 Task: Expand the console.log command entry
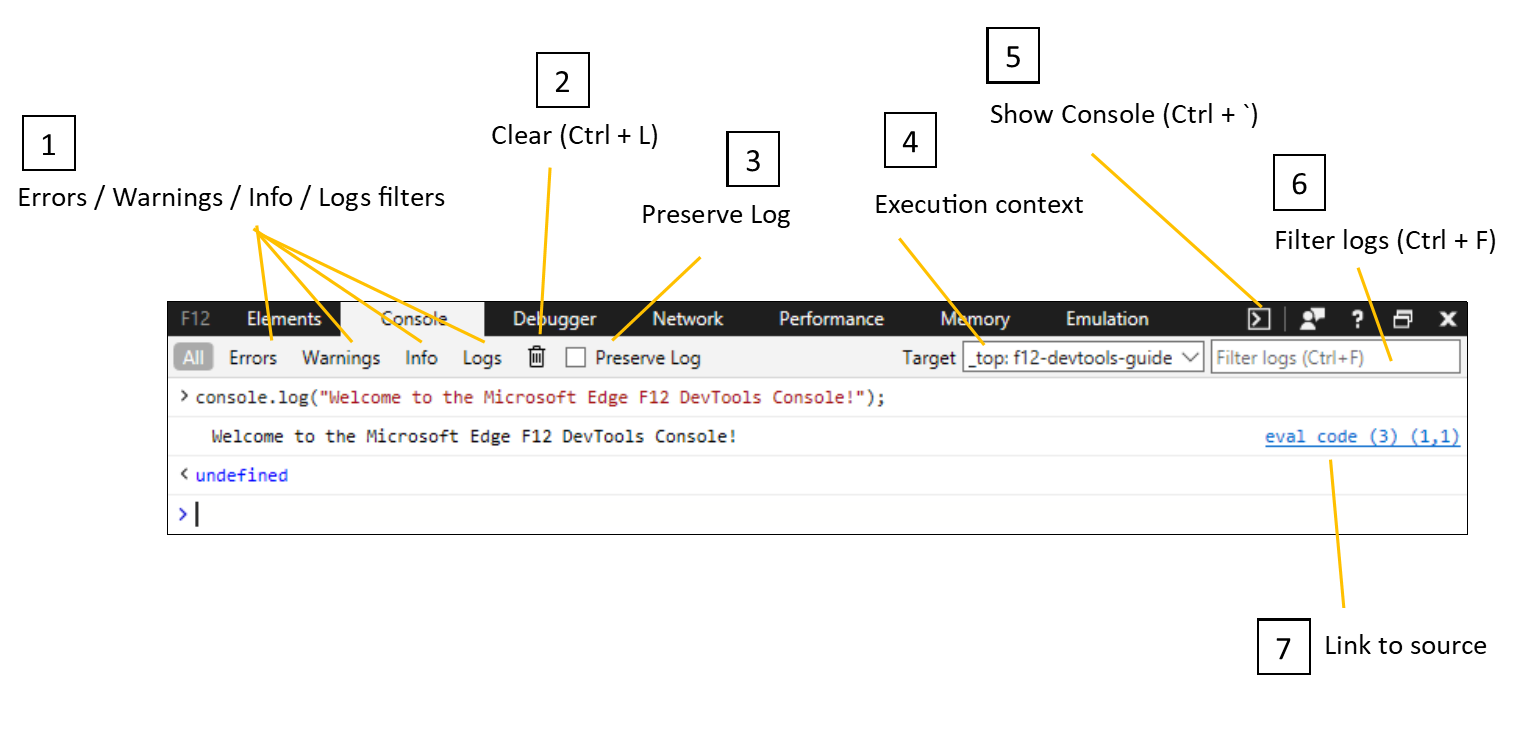[x=184, y=396]
